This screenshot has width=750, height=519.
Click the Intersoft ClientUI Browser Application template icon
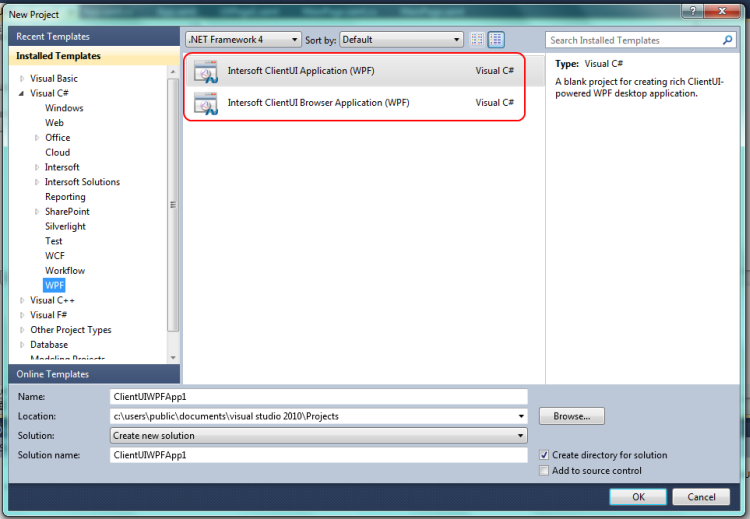coord(206,103)
